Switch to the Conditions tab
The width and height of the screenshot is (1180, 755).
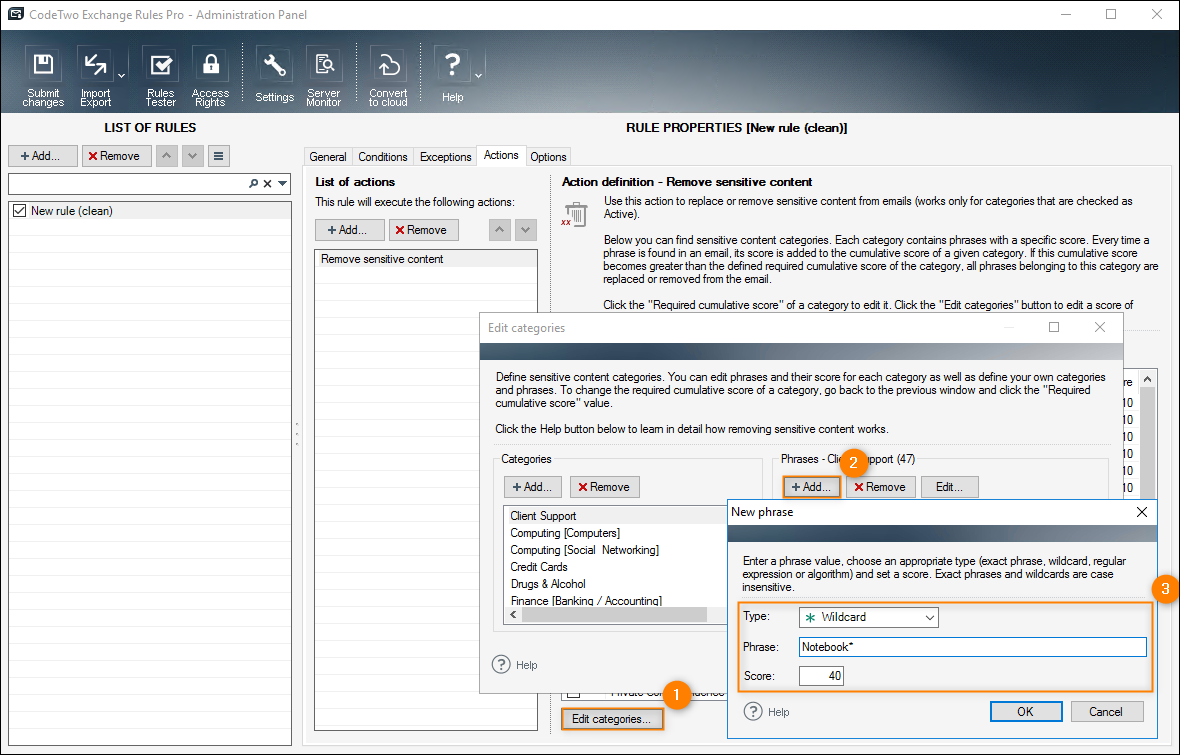tap(382, 157)
